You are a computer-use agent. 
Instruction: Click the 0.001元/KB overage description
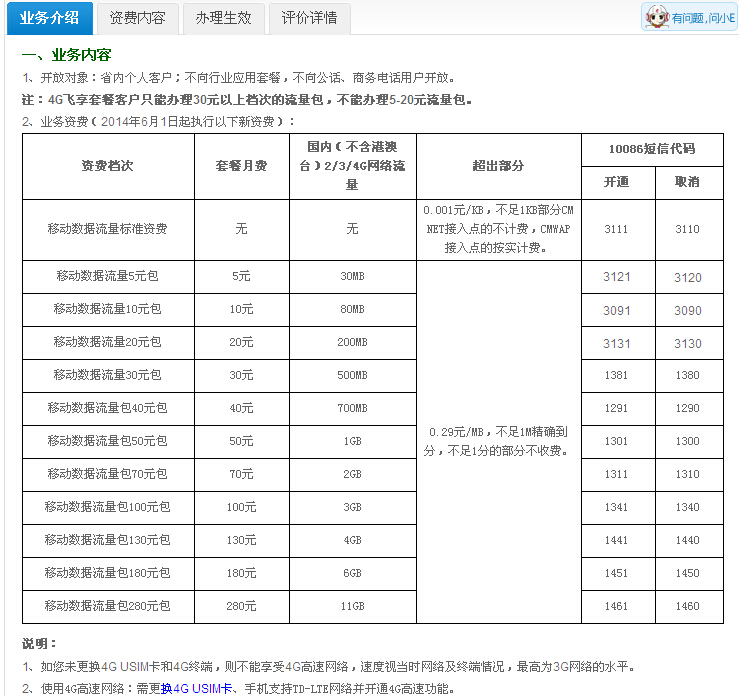[498, 229]
